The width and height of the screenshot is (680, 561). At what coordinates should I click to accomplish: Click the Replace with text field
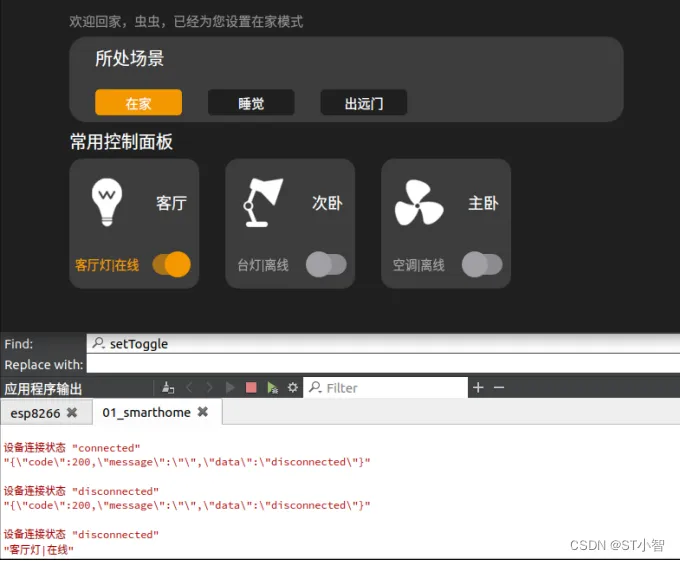pos(383,365)
